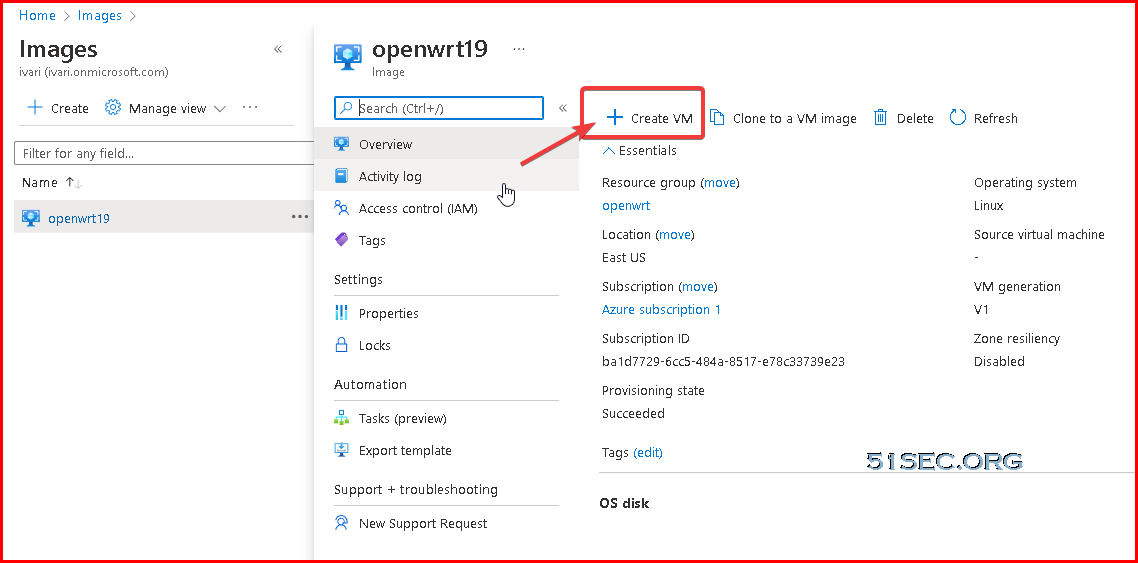The width and height of the screenshot is (1138, 563).
Task: Click the Home breadcrumb link
Action: [x=37, y=15]
